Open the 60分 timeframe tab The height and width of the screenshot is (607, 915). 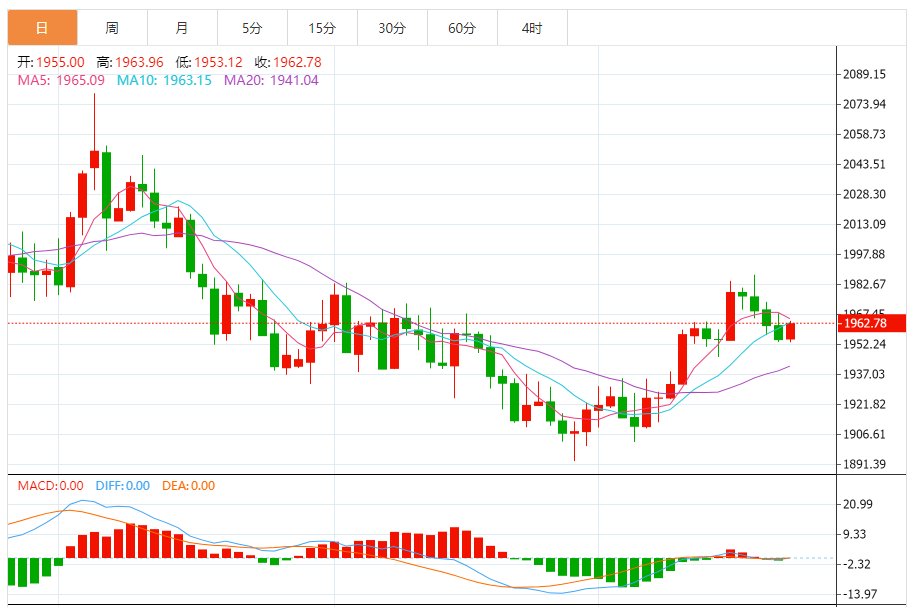pos(462,27)
